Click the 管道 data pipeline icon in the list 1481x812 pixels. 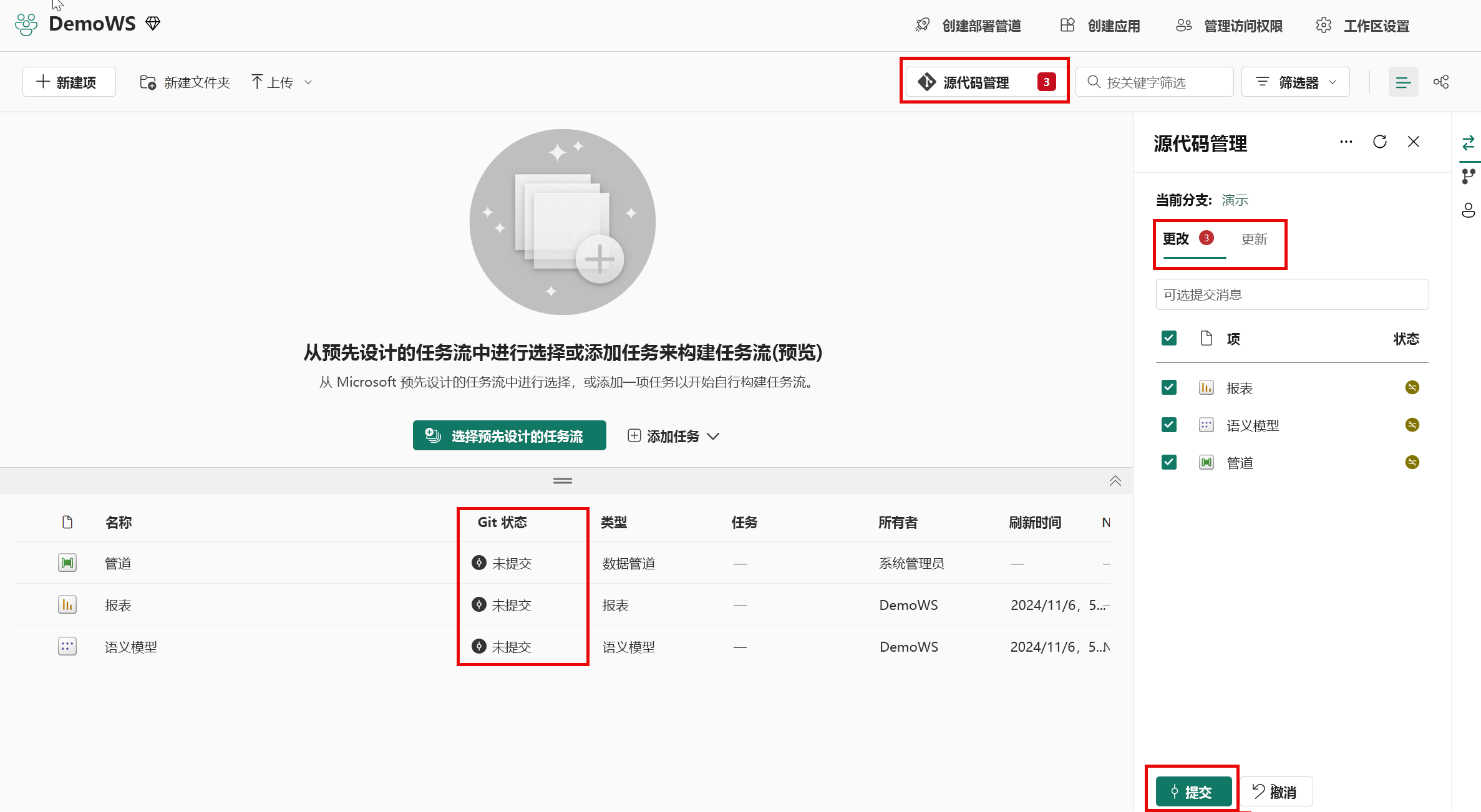67,562
